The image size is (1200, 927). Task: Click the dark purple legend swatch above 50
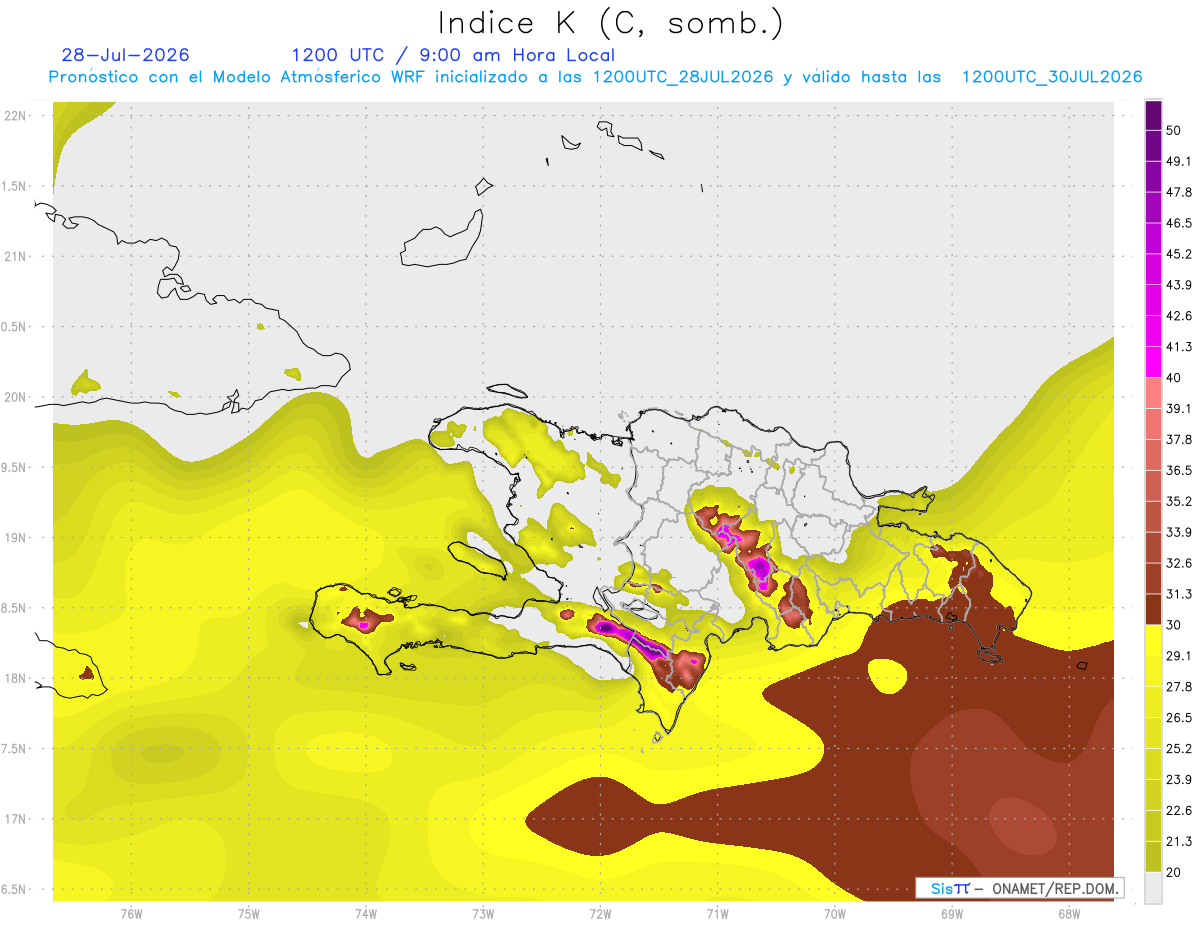coord(1153,115)
